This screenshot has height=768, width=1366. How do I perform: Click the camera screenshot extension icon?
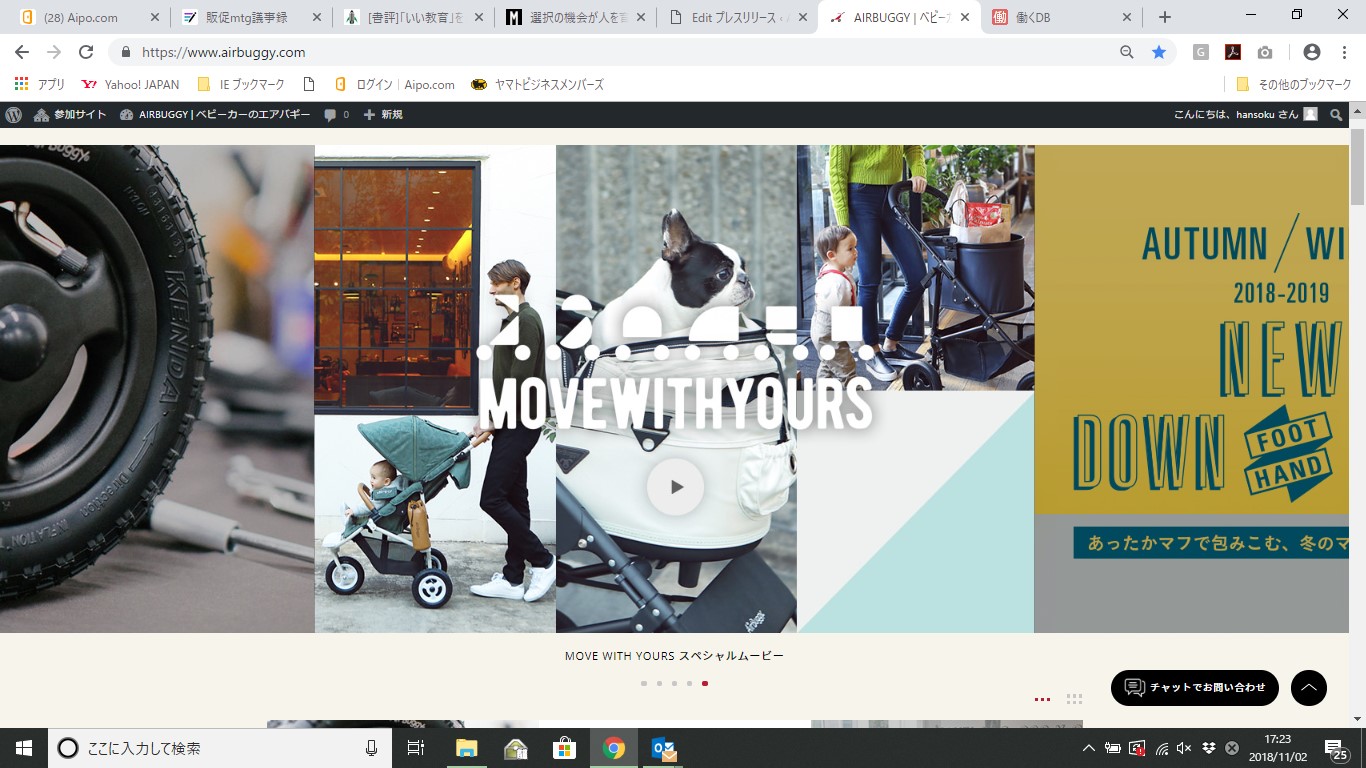[x=1265, y=52]
